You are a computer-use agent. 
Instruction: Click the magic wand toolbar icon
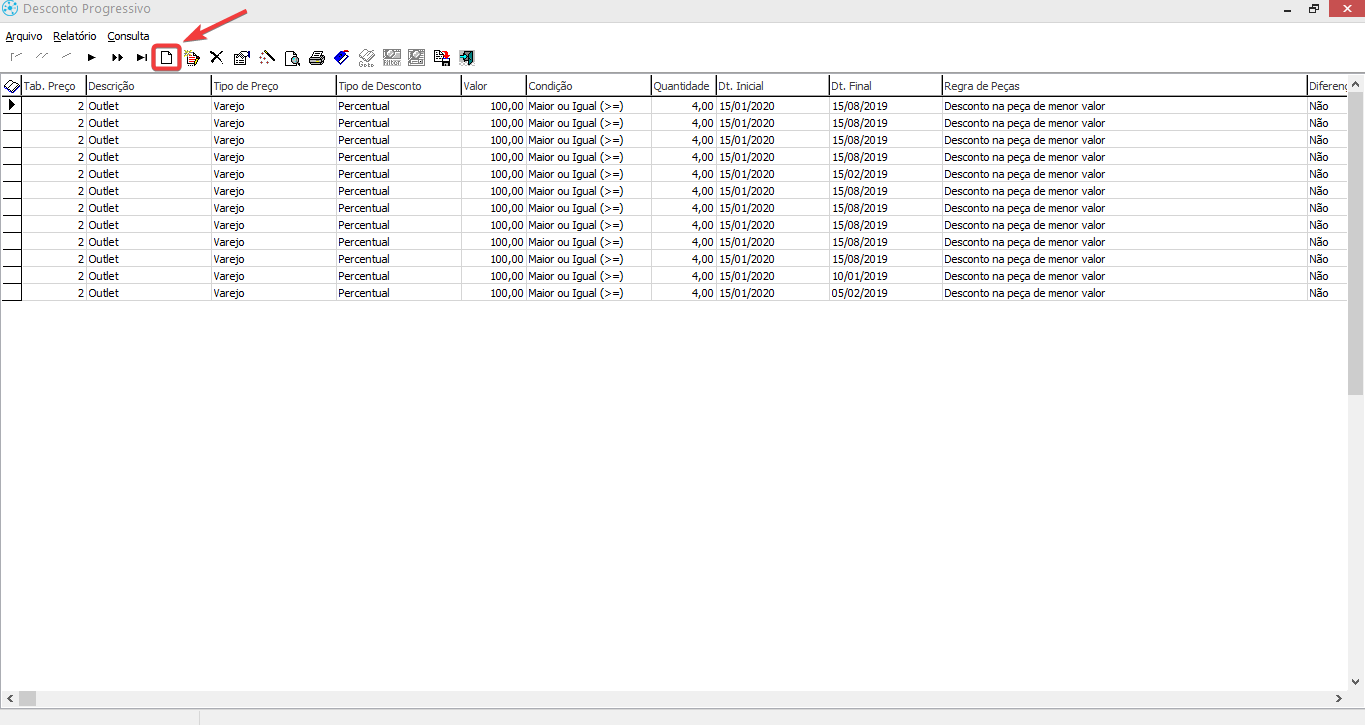[267, 58]
